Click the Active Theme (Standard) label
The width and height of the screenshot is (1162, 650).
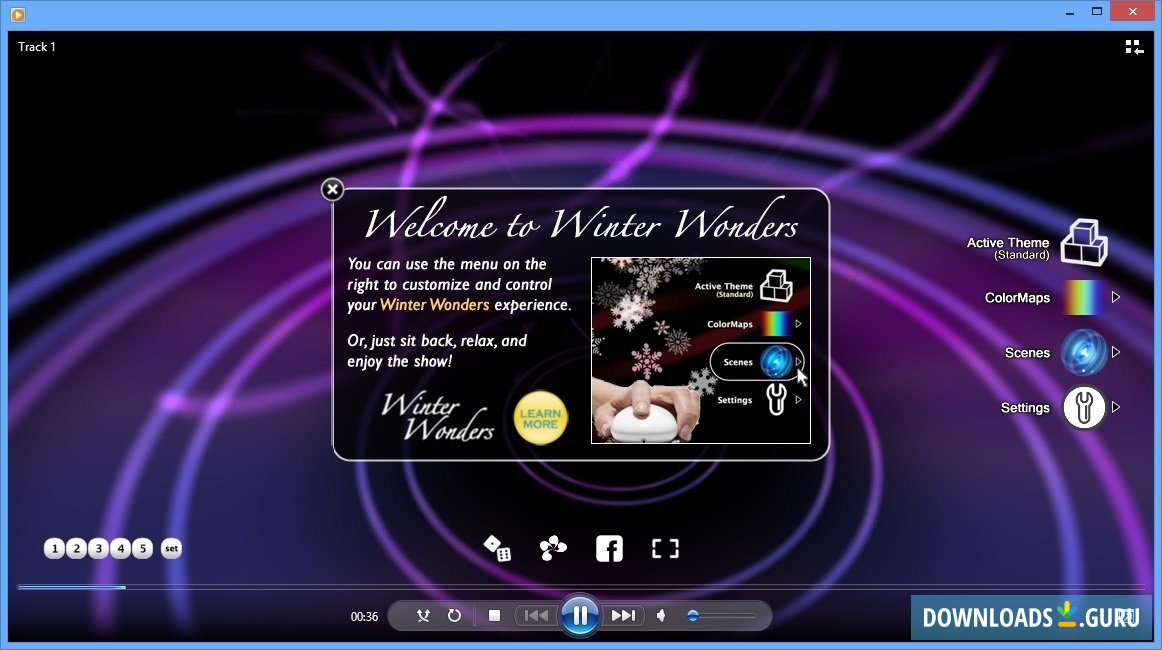click(1008, 248)
